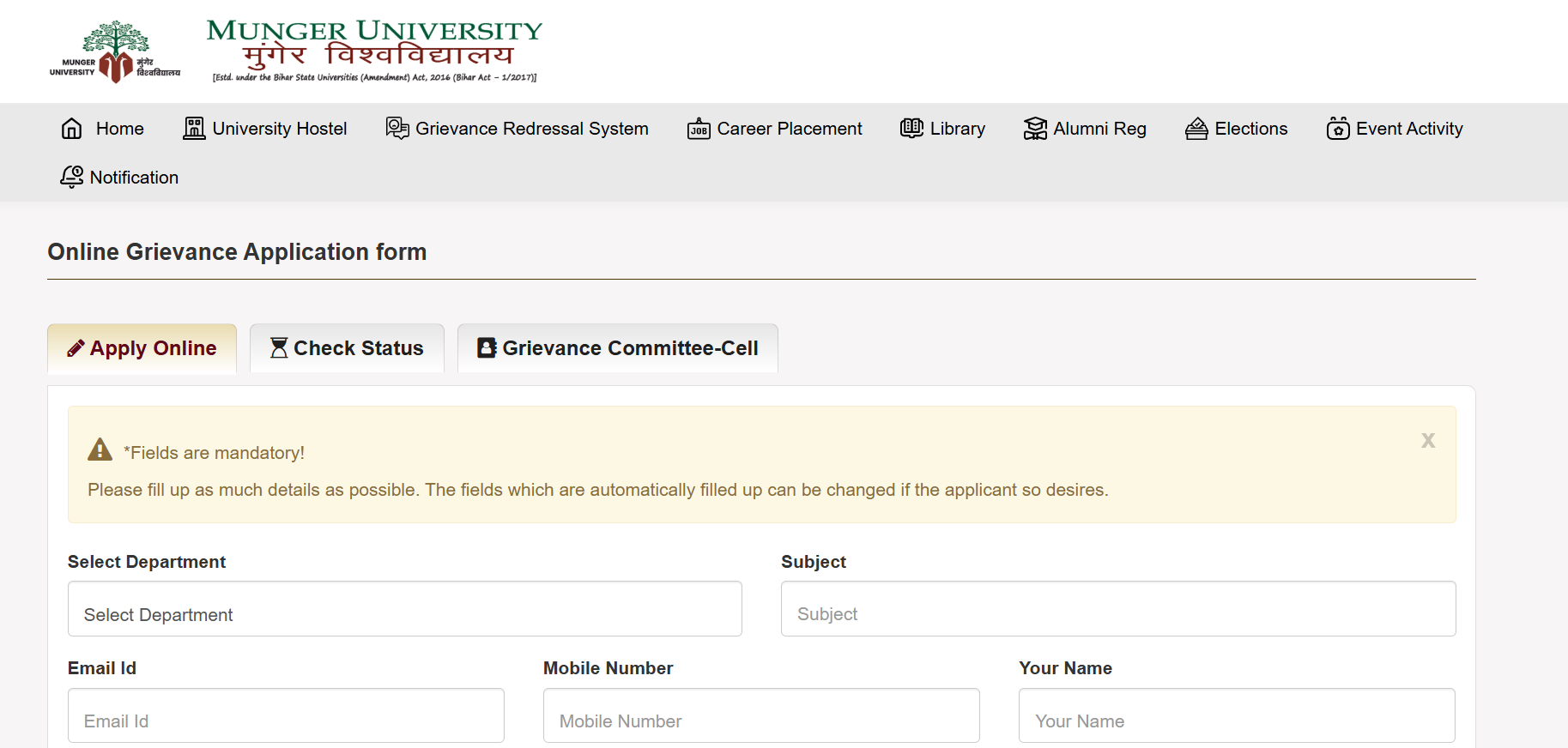1568x748 pixels.
Task: Open Event Activity menu item
Action: click(1395, 129)
